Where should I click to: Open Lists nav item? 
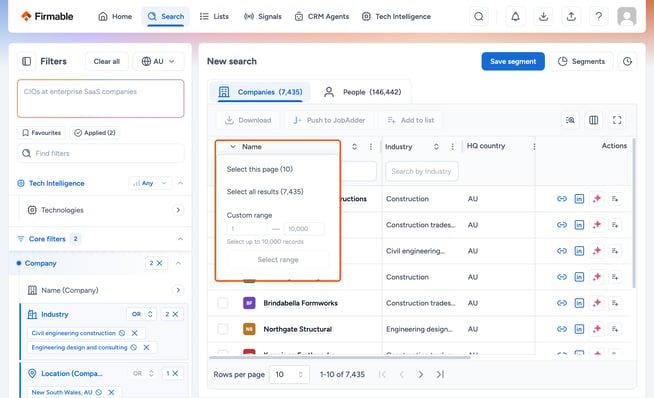pyautogui.click(x=214, y=17)
